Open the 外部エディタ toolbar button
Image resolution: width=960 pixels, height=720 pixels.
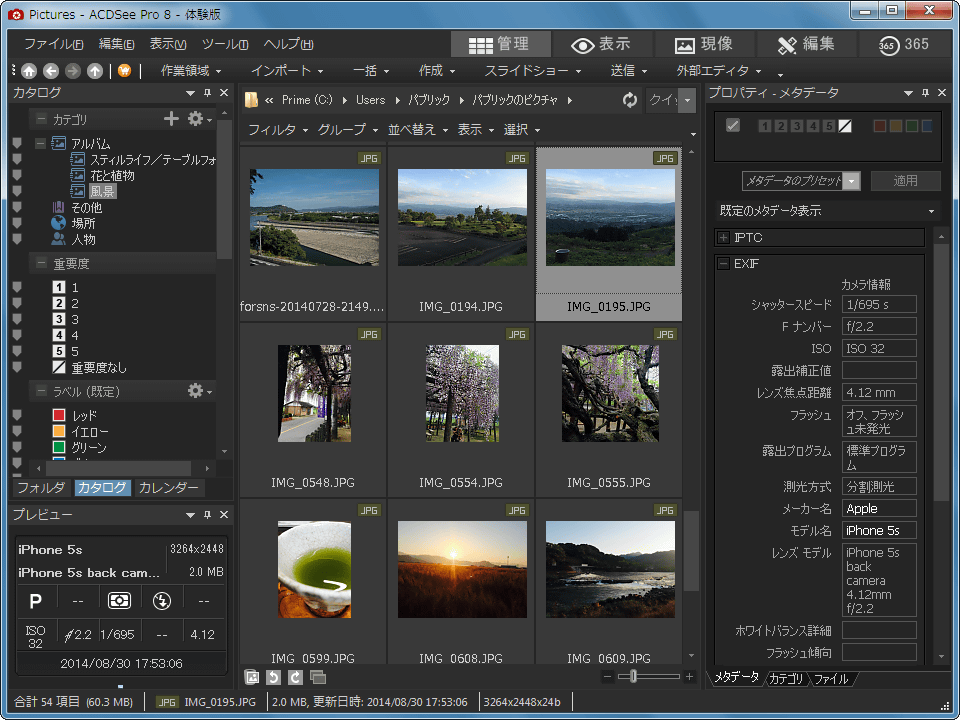coord(719,71)
